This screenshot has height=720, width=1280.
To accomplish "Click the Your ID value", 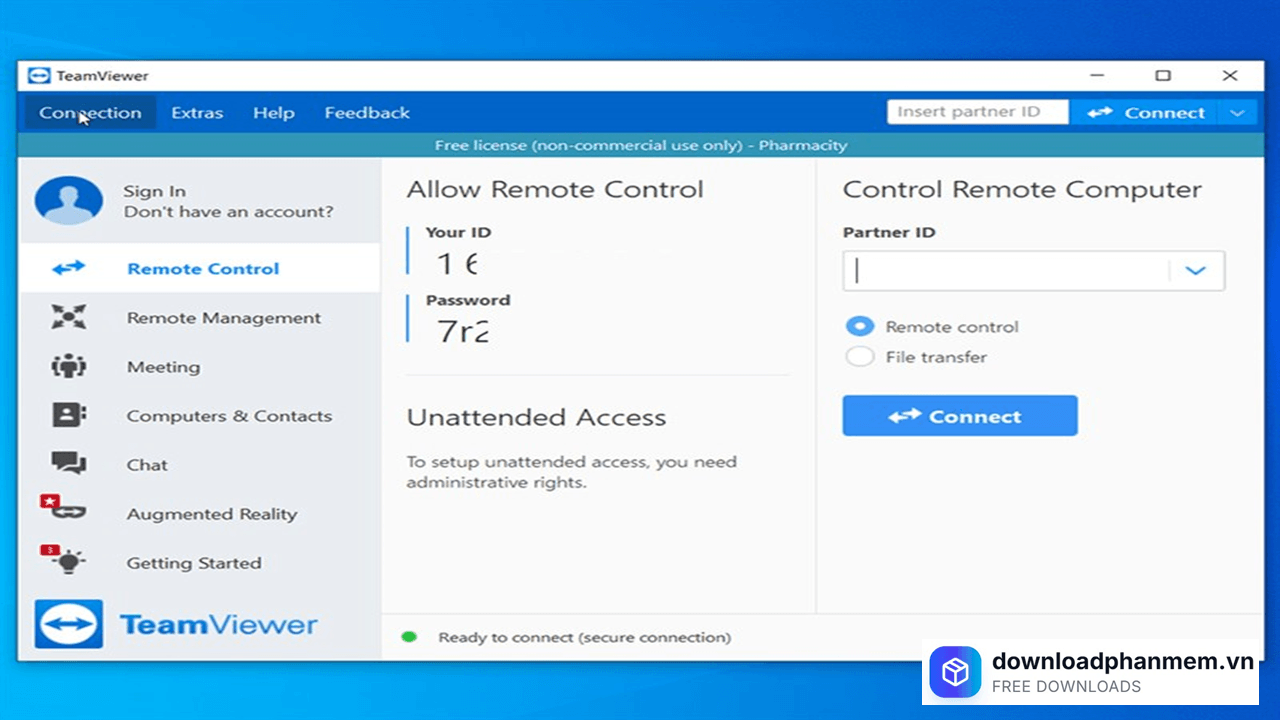I will point(458,264).
